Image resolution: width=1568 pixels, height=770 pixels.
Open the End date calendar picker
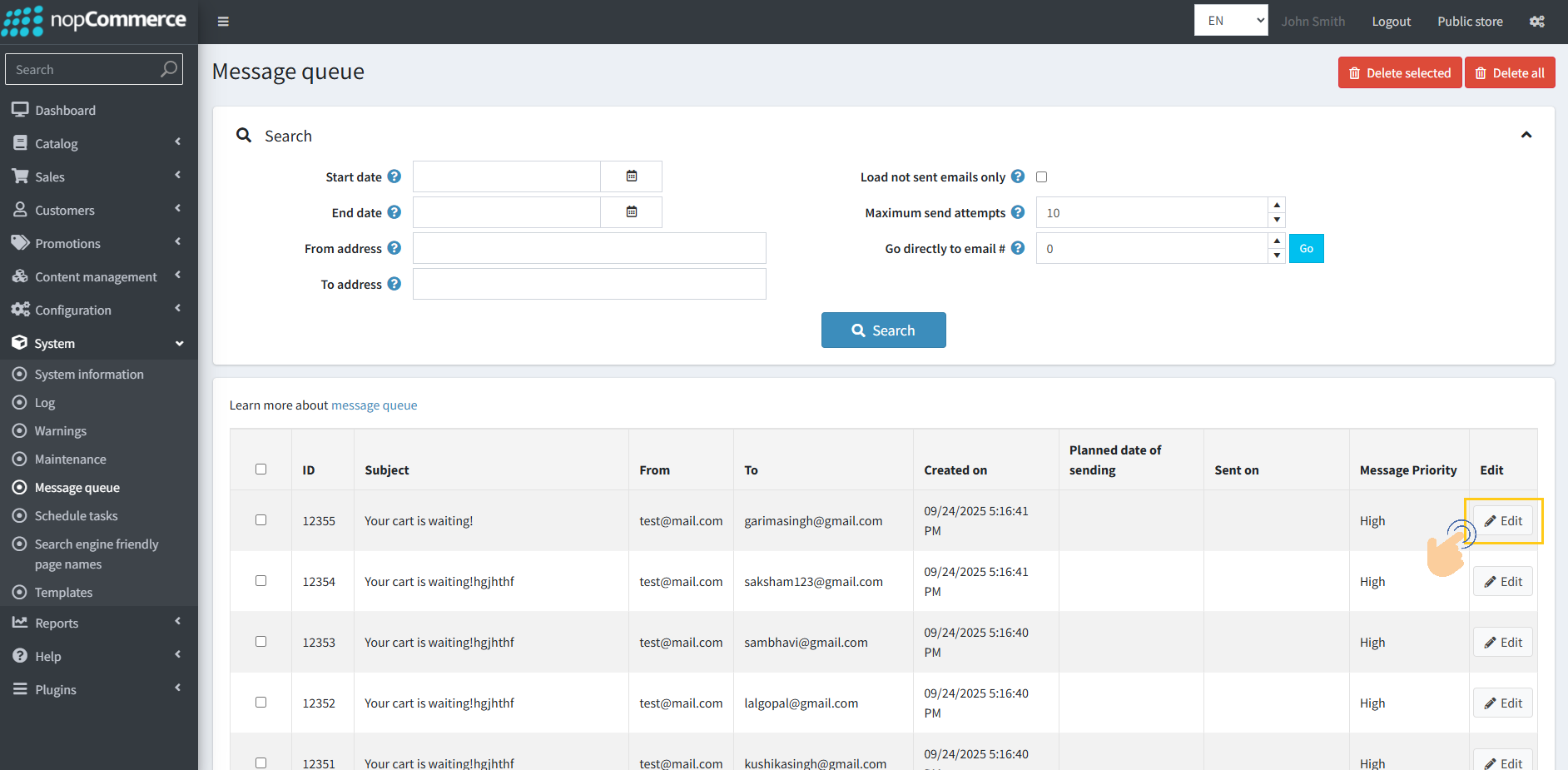point(631,212)
